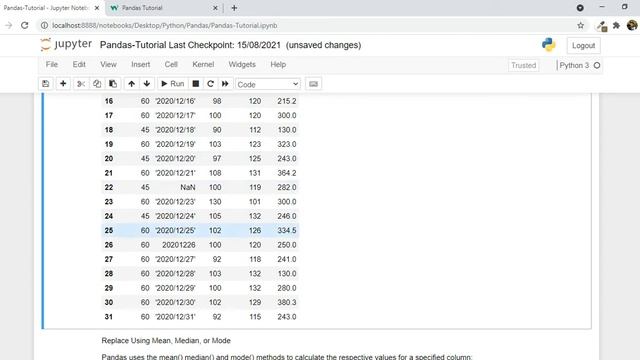
Task: Reload the page in browser
Action: [x=24, y=25]
